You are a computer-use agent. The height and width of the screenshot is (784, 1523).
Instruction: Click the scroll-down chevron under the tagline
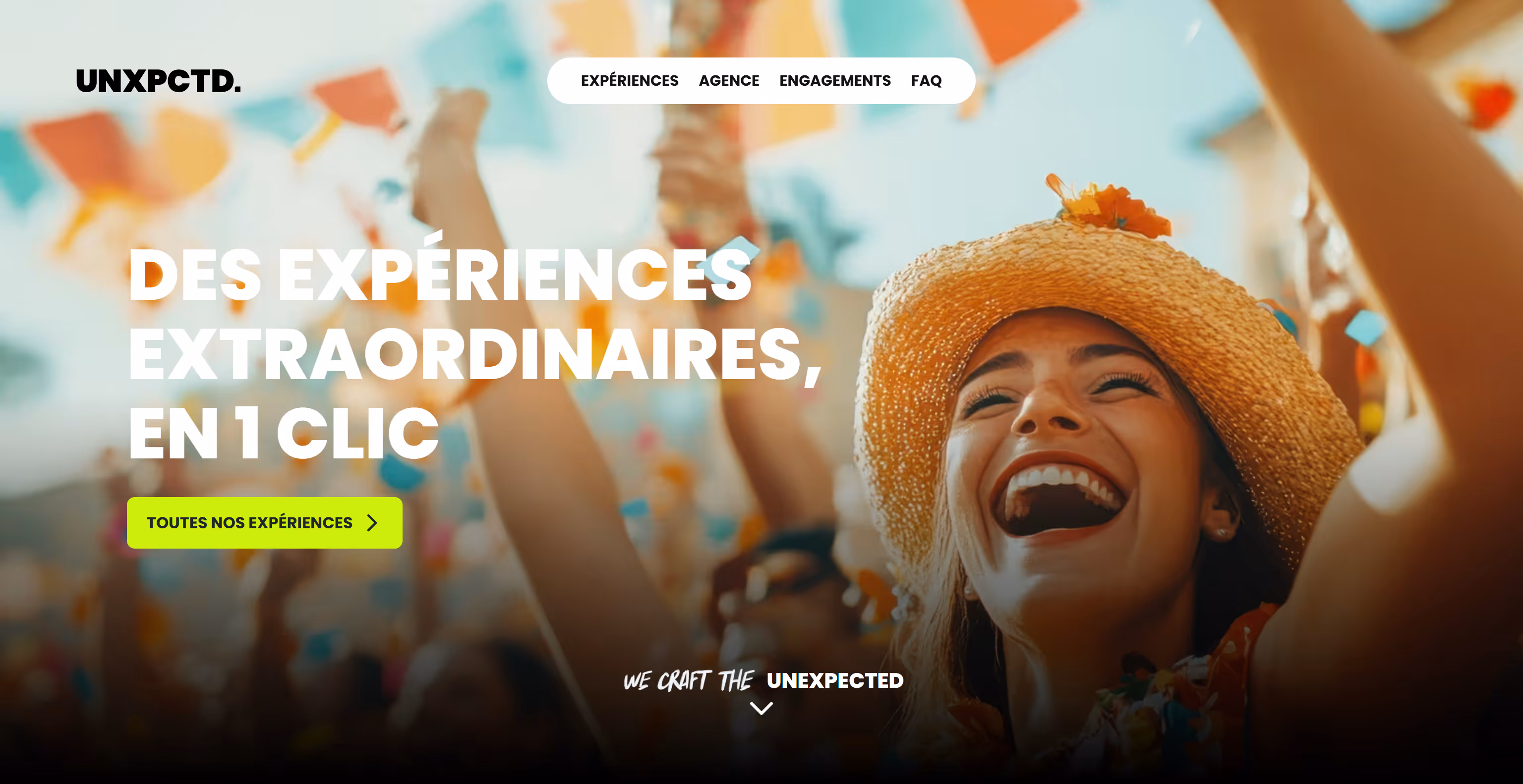(x=761, y=708)
